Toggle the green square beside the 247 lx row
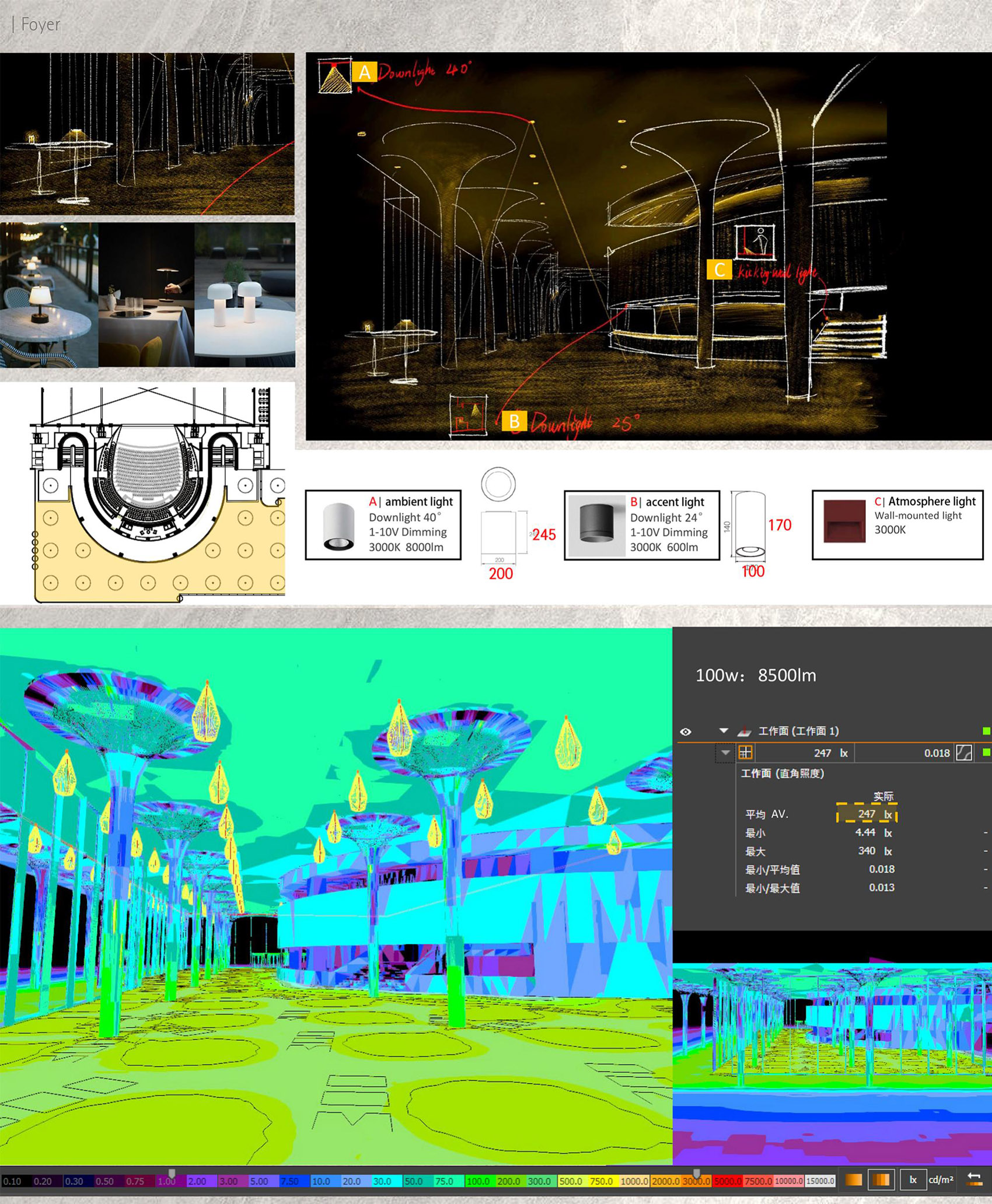The height and width of the screenshot is (1204, 992). click(987, 753)
